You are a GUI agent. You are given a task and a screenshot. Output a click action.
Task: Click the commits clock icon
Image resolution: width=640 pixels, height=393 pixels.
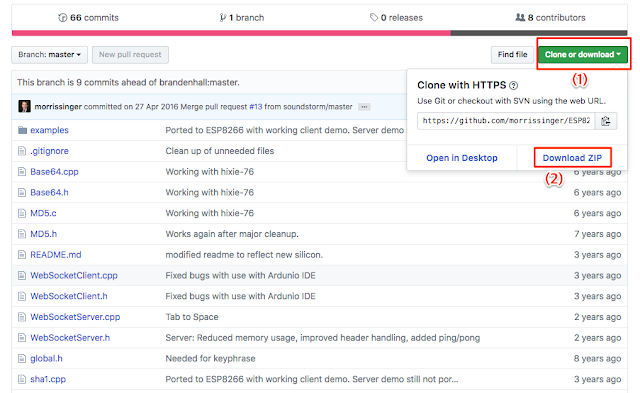click(62, 18)
